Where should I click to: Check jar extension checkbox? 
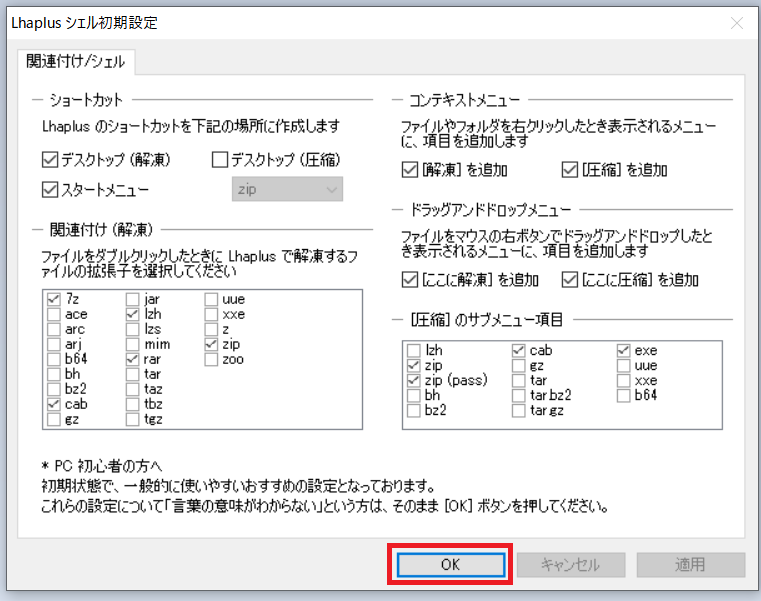pos(132,299)
